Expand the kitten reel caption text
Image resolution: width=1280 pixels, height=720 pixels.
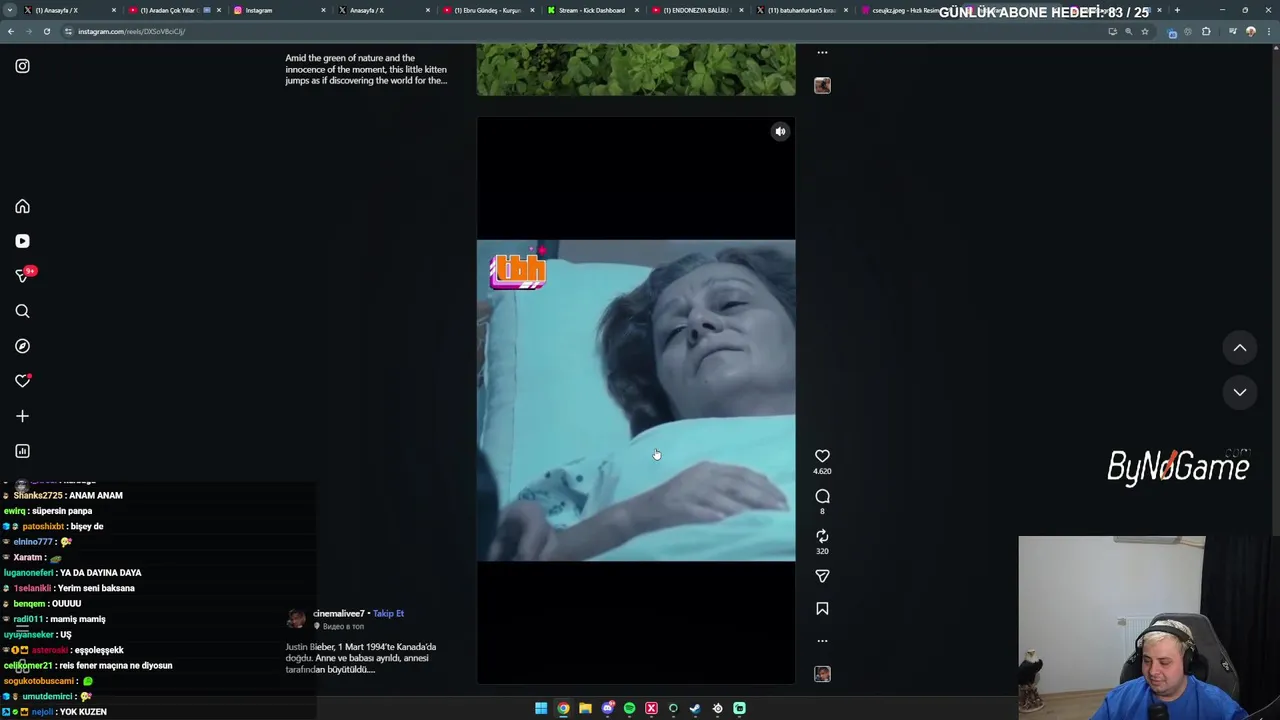tap(366, 69)
